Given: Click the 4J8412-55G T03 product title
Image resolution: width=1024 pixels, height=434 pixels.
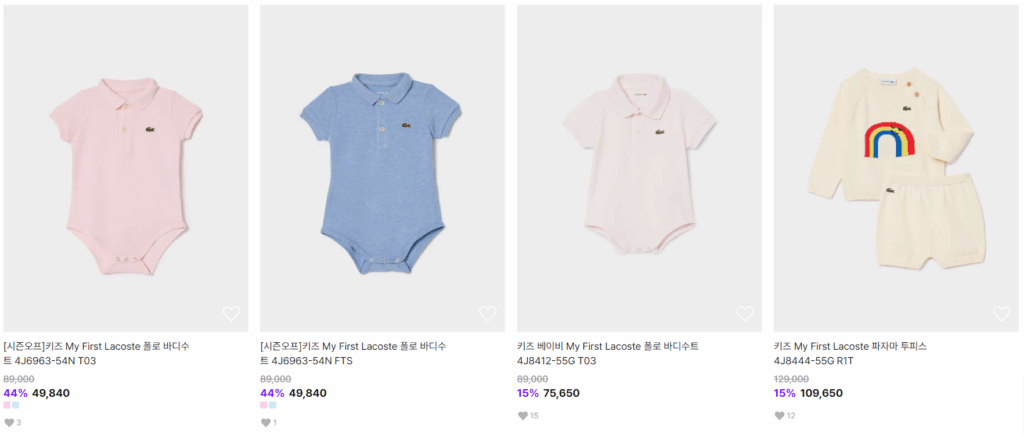Looking at the screenshot, I should tap(607, 353).
